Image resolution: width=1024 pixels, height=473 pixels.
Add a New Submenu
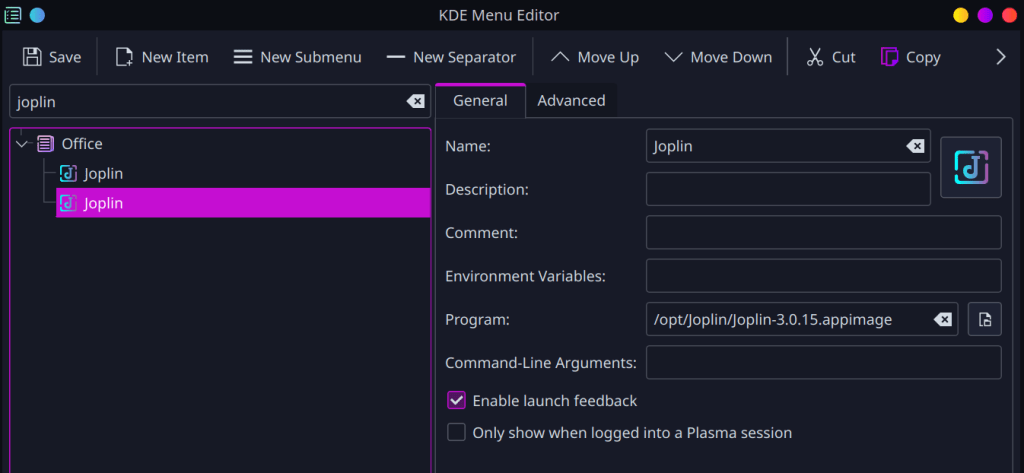coord(297,57)
